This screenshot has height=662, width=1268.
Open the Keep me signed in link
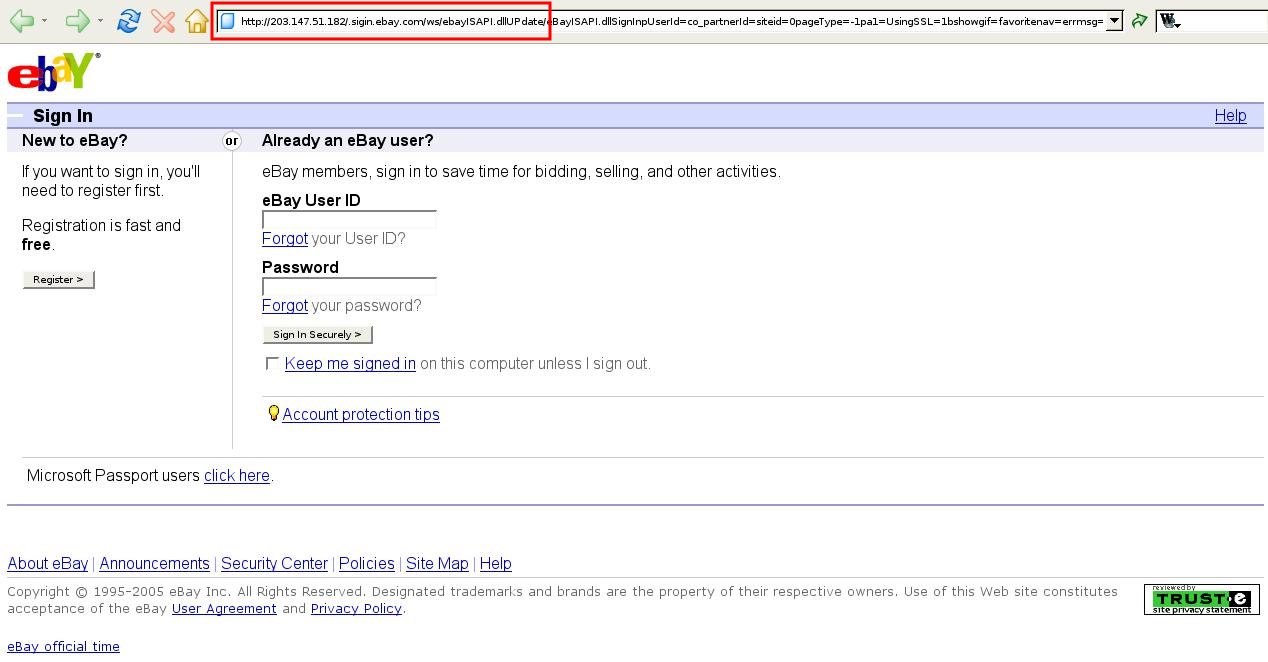pyautogui.click(x=350, y=363)
